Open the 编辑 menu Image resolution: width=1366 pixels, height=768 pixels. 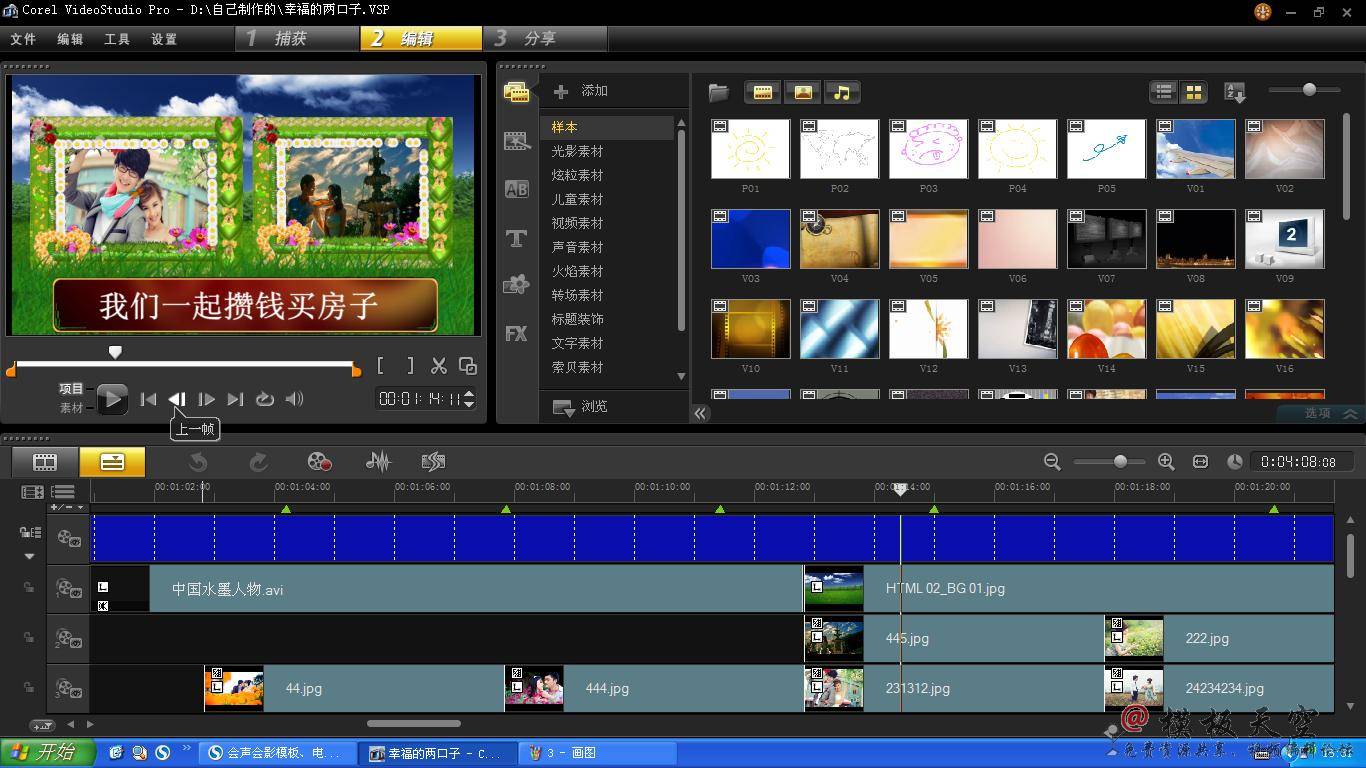[x=70, y=39]
